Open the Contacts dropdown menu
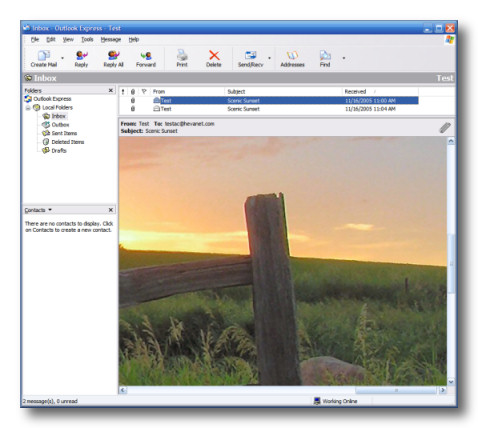The image size is (478, 428). pyautogui.click(x=50, y=210)
